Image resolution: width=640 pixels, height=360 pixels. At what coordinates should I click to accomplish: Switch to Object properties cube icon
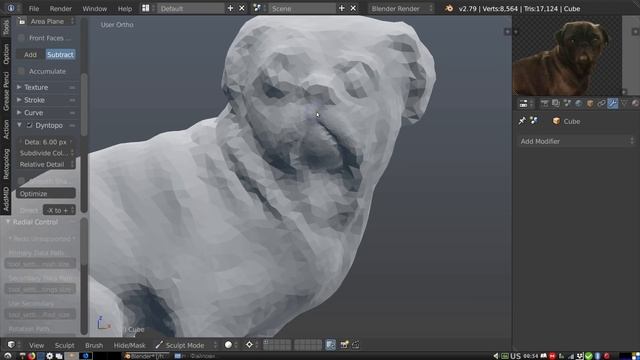click(590, 104)
